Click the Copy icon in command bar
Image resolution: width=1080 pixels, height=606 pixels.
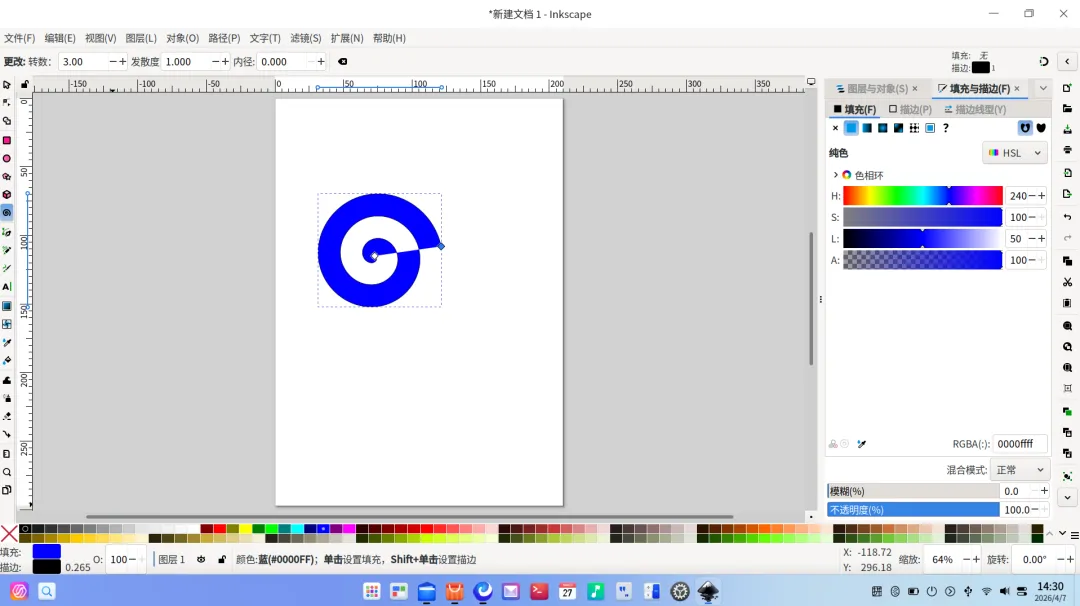point(1068,261)
